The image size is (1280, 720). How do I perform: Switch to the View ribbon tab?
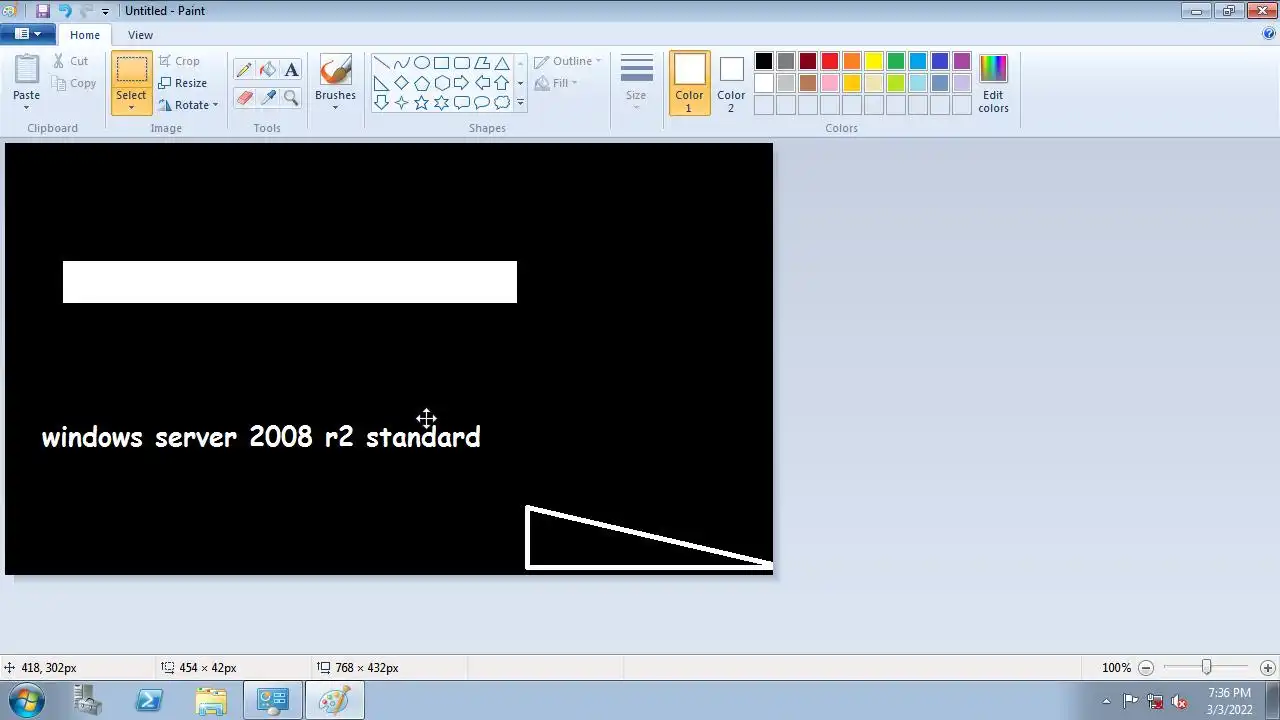140,35
